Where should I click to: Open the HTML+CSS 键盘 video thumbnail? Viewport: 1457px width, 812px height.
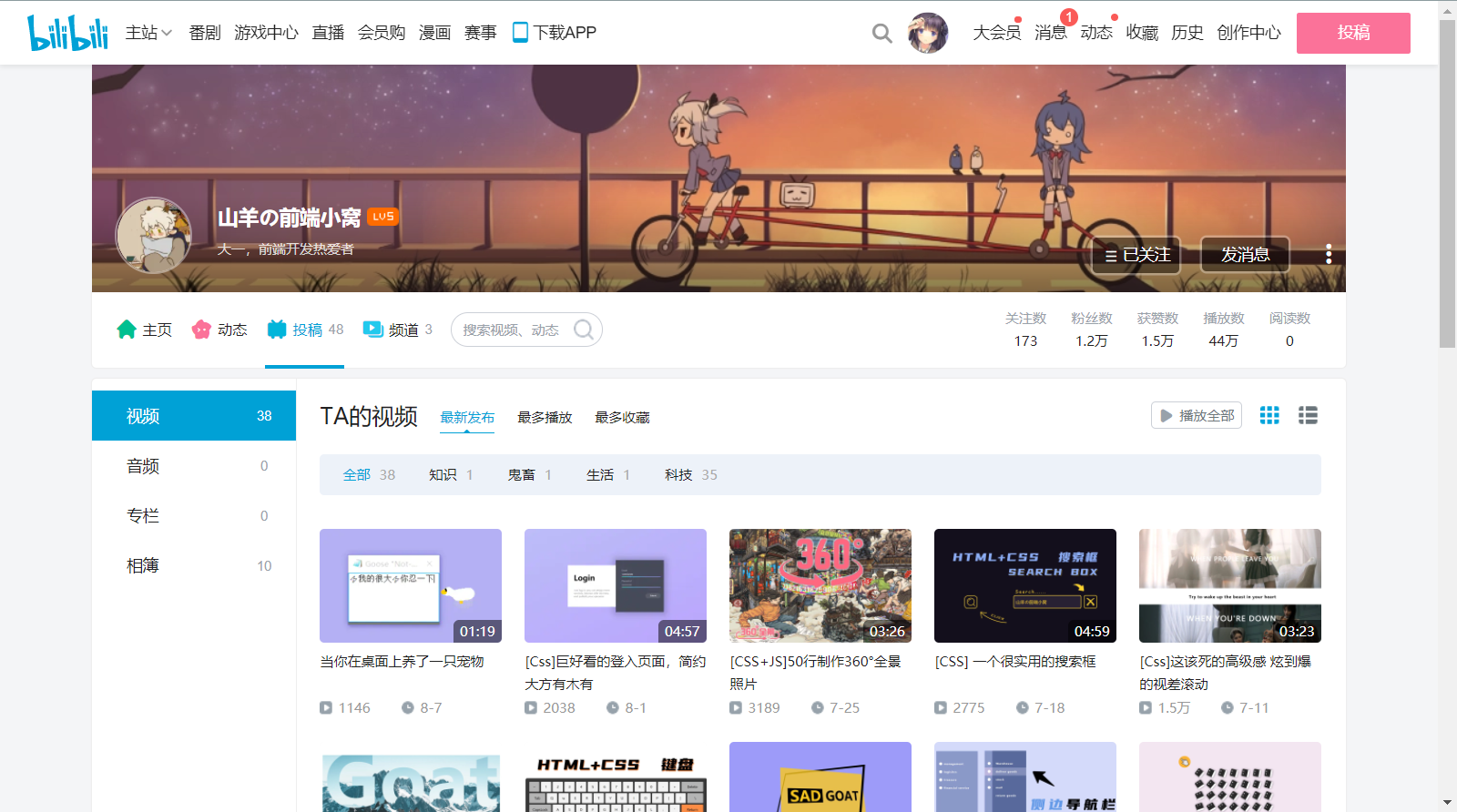click(616, 776)
